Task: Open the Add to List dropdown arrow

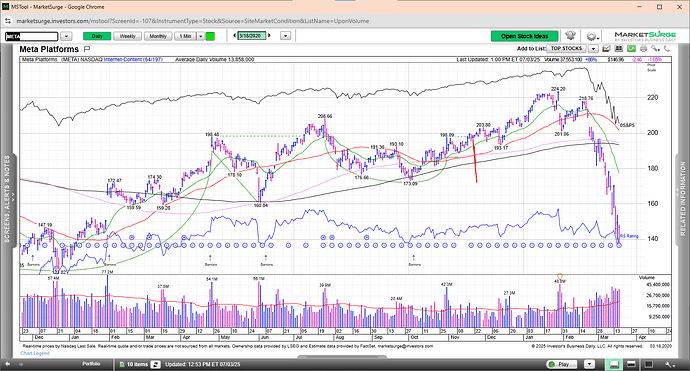Action: point(593,48)
